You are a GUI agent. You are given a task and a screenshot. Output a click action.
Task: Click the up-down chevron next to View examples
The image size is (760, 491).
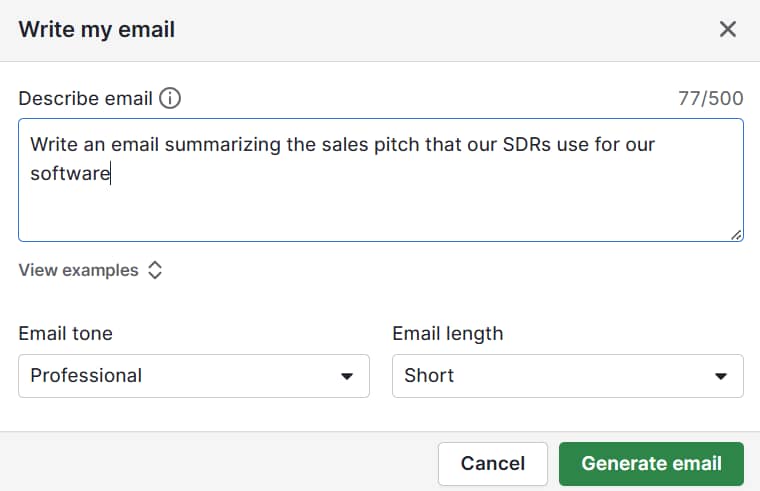click(x=155, y=270)
